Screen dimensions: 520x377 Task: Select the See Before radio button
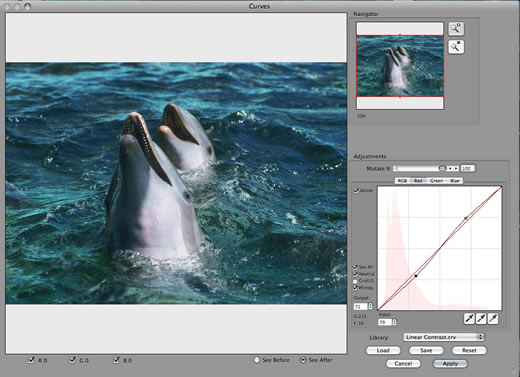257,360
